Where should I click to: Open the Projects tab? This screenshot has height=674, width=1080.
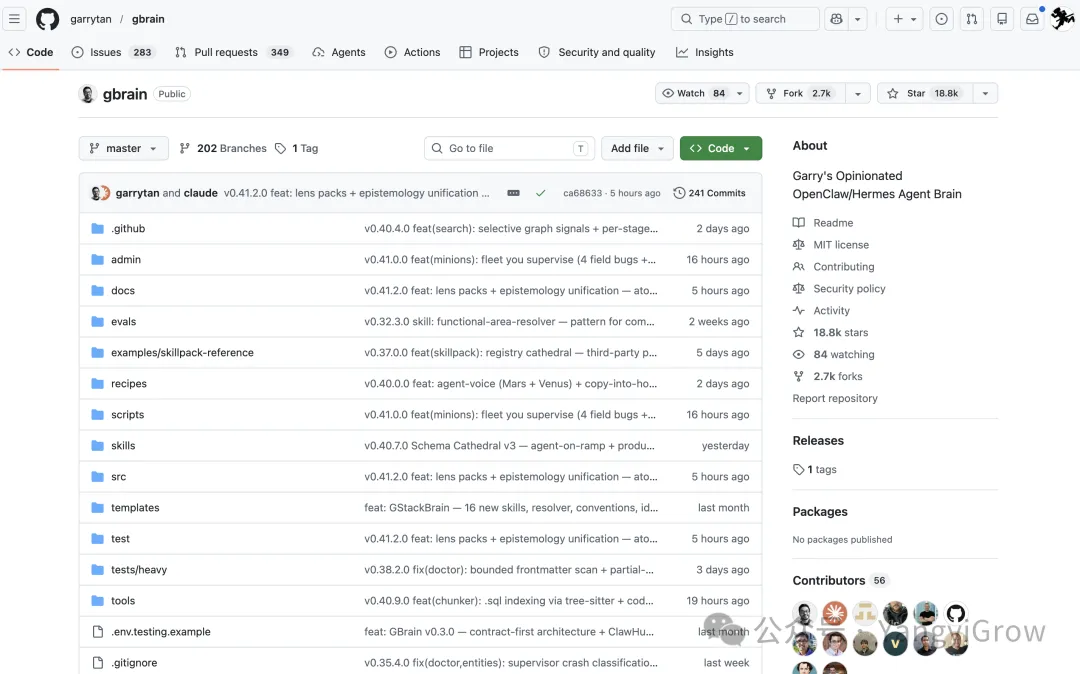489,52
